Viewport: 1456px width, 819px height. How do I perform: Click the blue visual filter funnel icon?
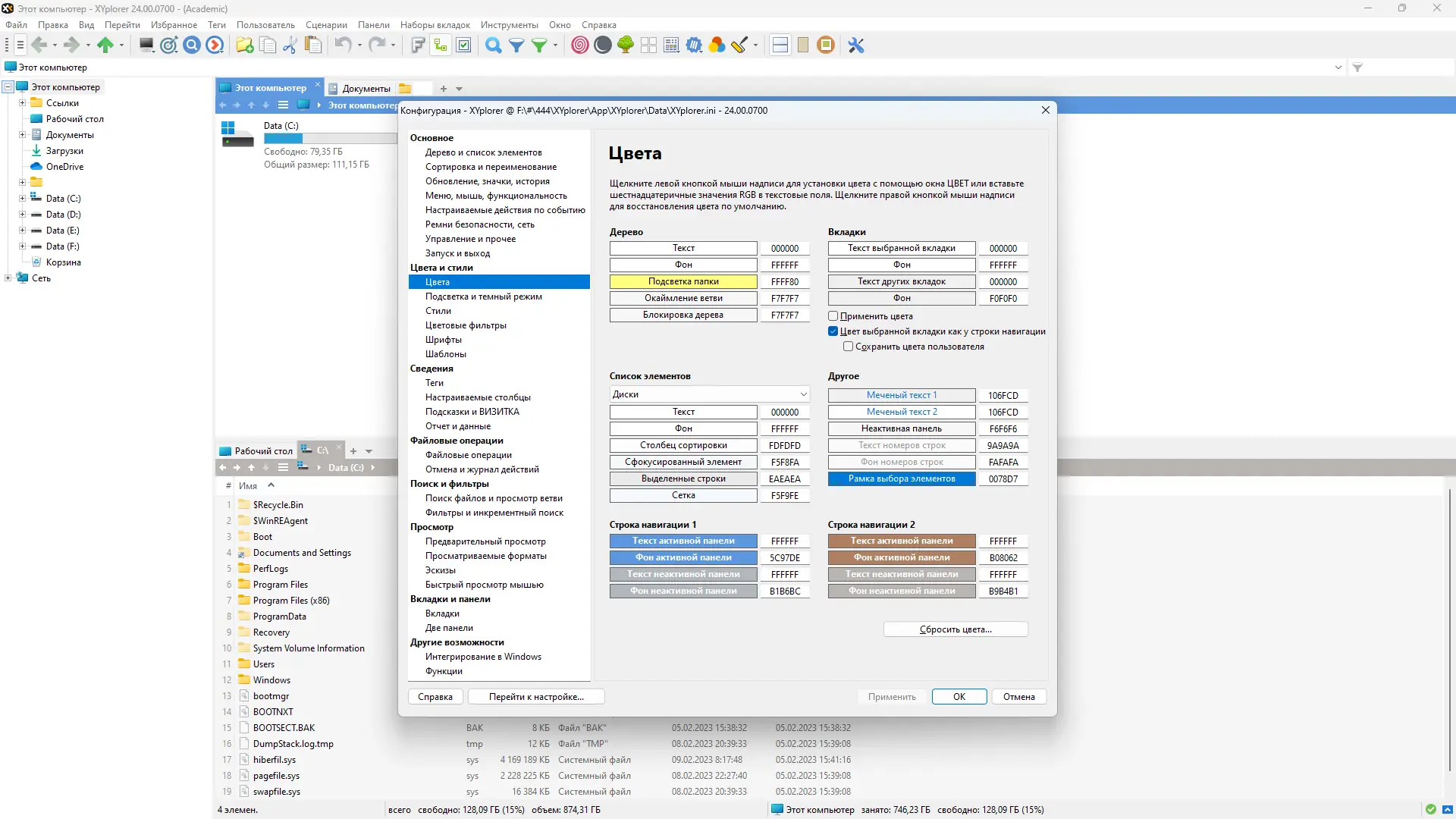(516, 45)
